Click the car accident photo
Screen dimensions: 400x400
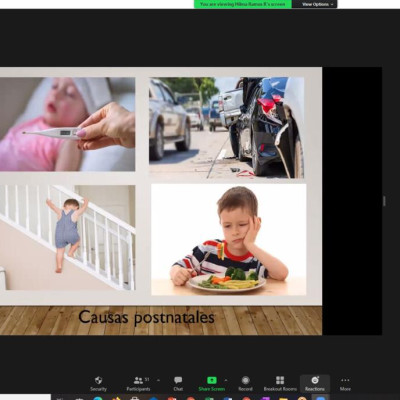tap(226, 128)
